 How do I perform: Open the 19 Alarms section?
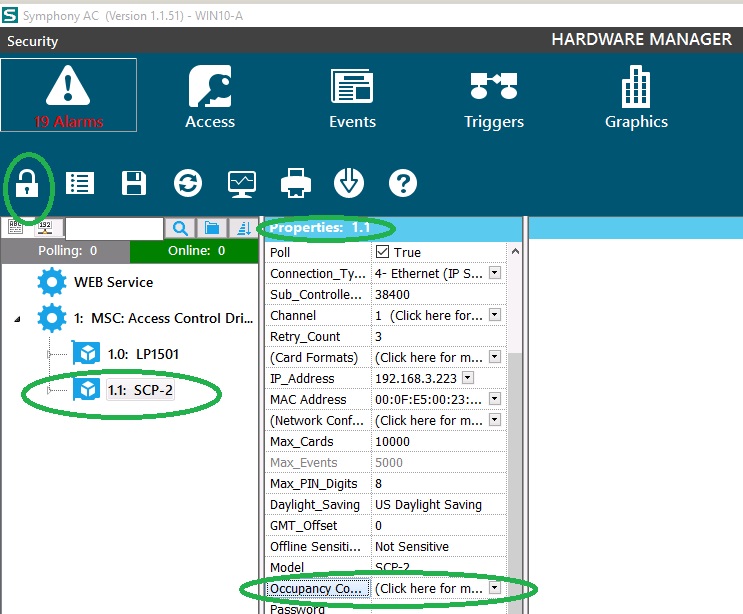[x=69, y=95]
